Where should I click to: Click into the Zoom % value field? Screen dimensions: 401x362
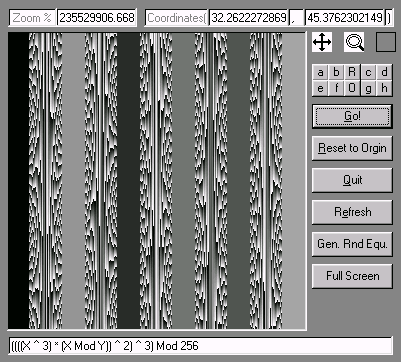point(97,18)
